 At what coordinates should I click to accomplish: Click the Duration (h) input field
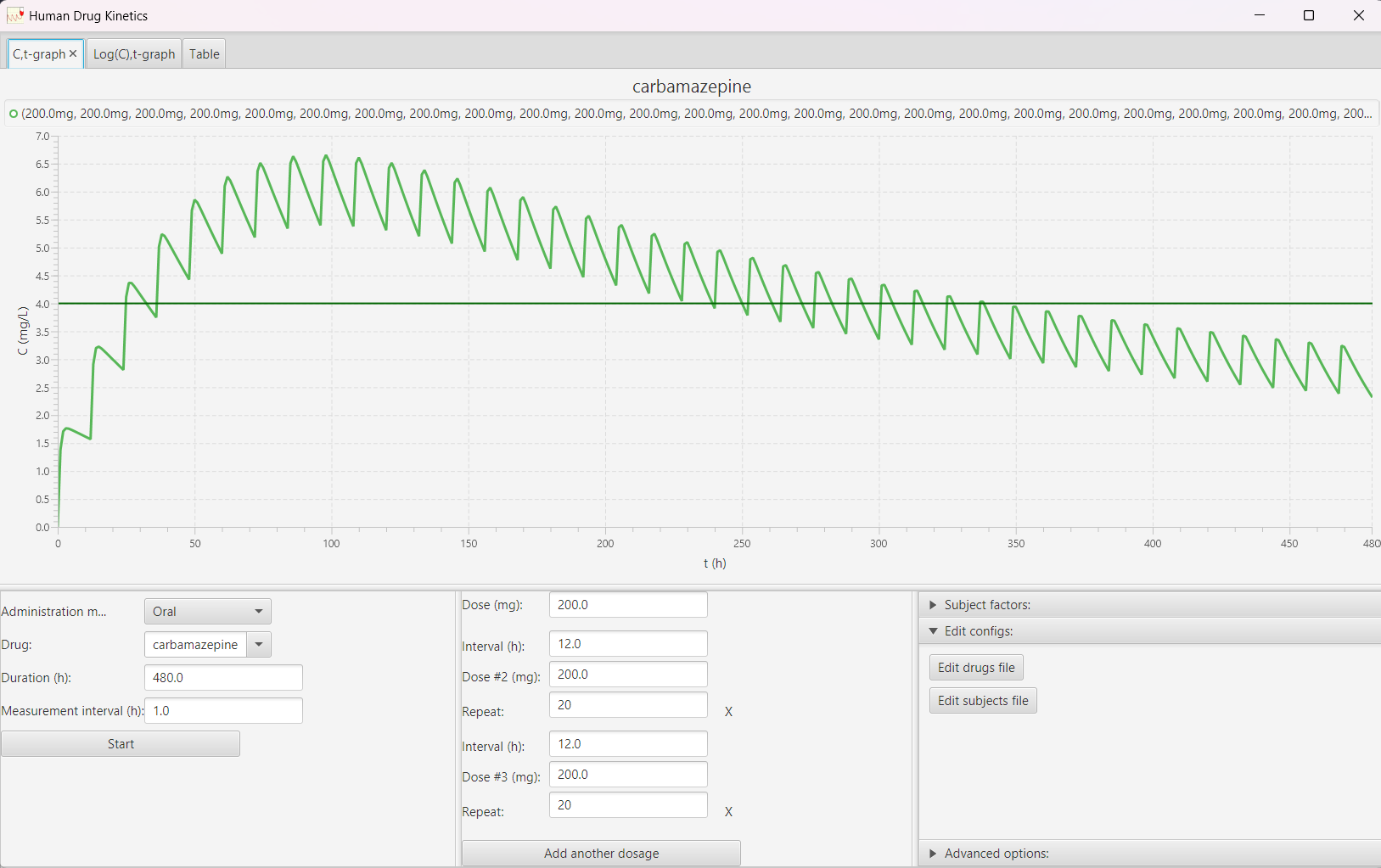coord(223,678)
